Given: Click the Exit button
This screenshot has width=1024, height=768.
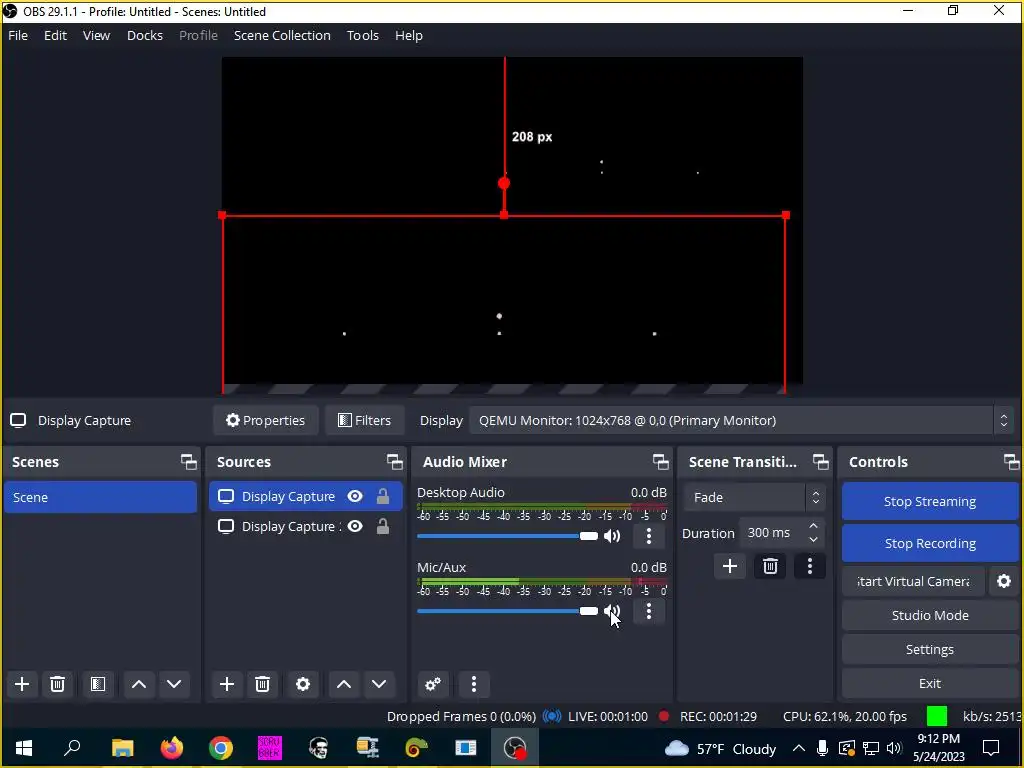Looking at the screenshot, I should (x=930, y=683).
